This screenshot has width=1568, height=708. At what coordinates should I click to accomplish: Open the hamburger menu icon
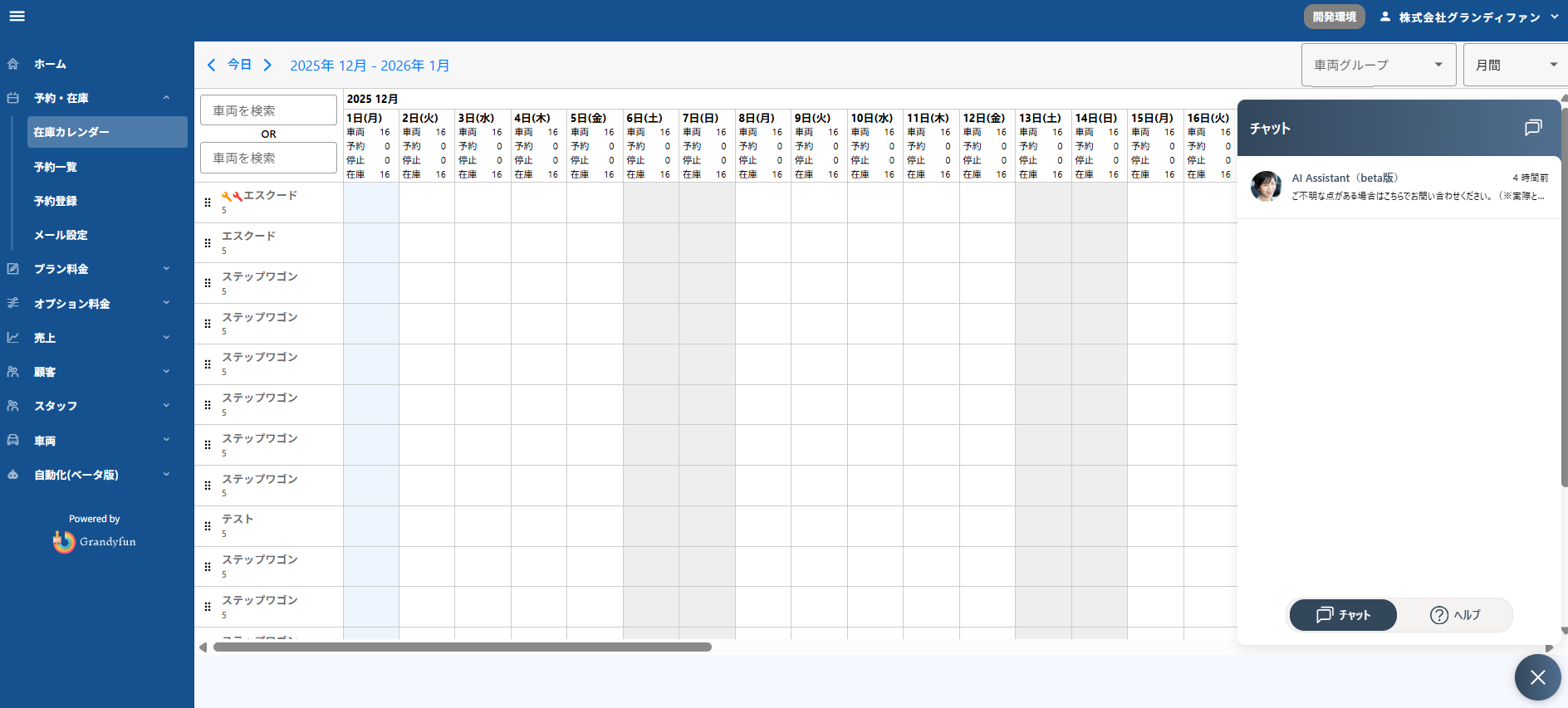tap(17, 17)
